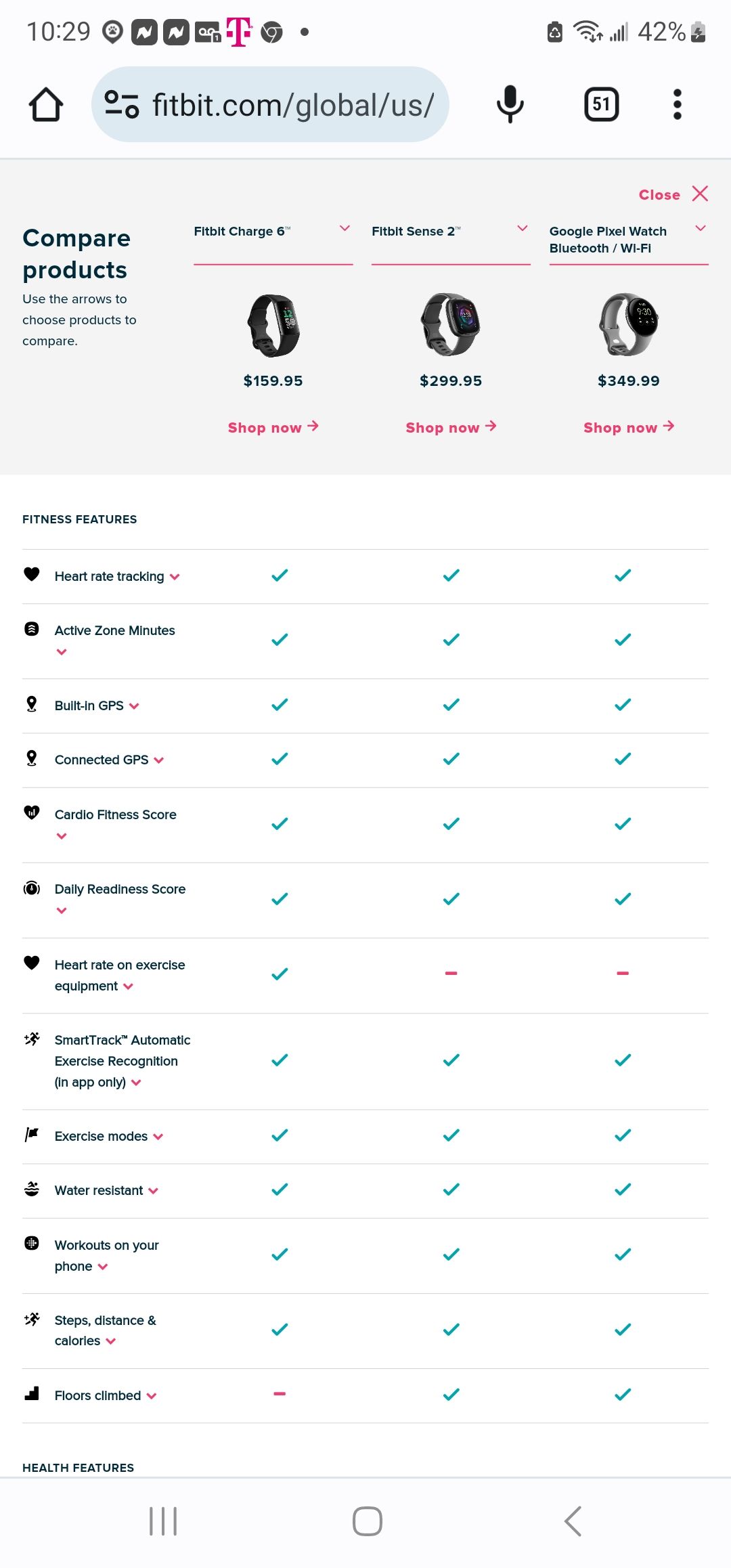Expand the Floors climbed feature details
Viewport: 731px width, 1568px height.
click(152, 1396)
